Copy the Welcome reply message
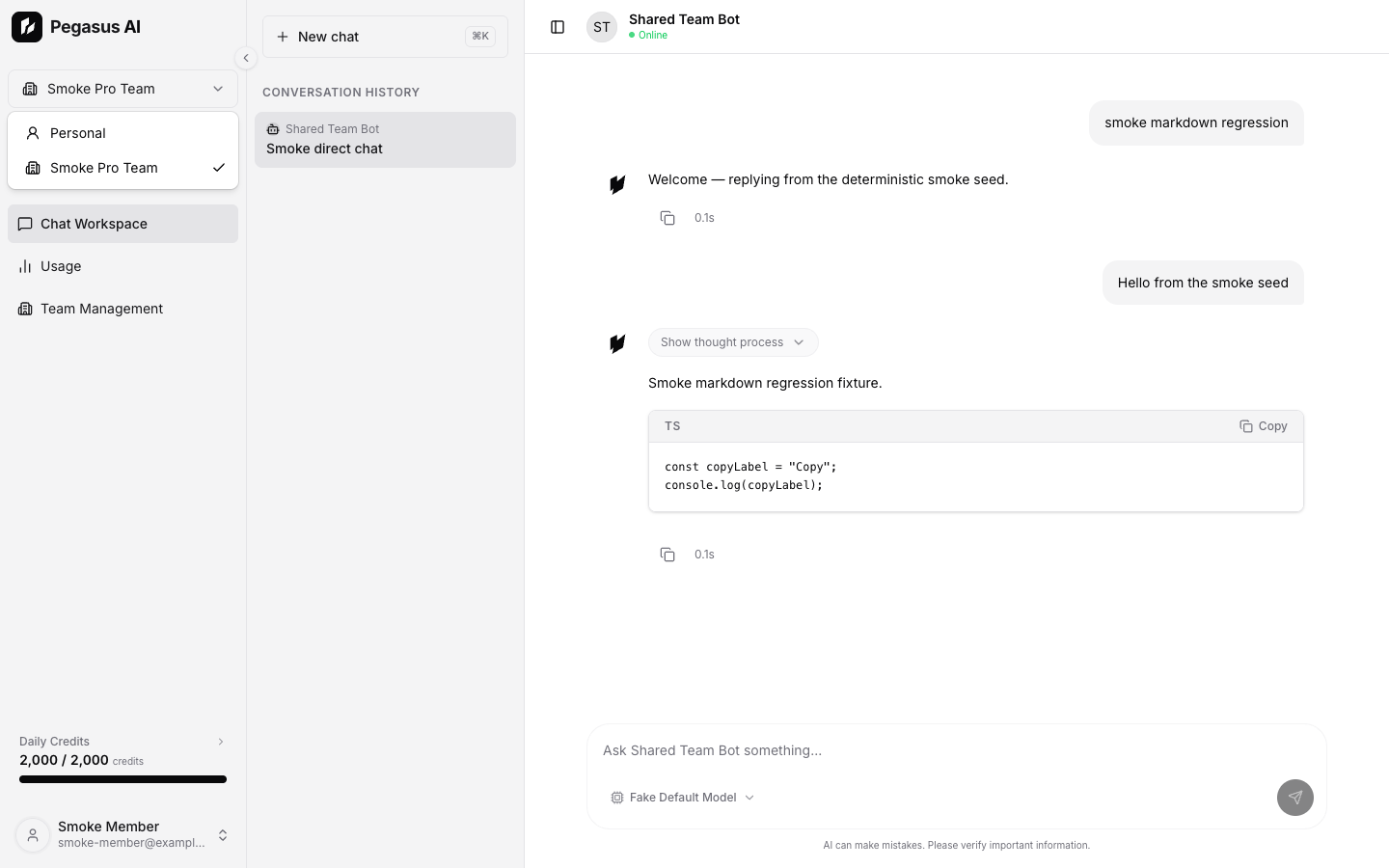The width and height of the screenshot is (1389, 868). 667,218
